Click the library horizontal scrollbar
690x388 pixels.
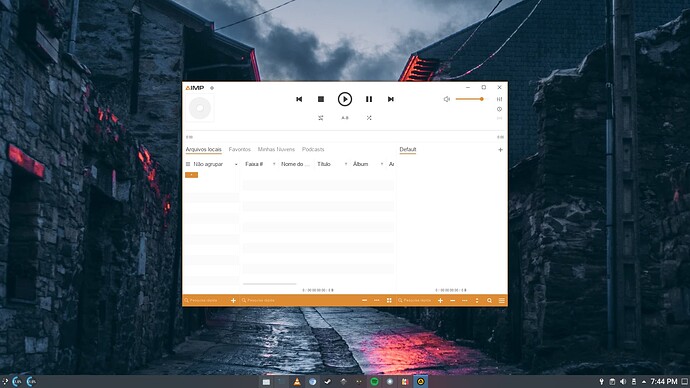pos(269,284)
